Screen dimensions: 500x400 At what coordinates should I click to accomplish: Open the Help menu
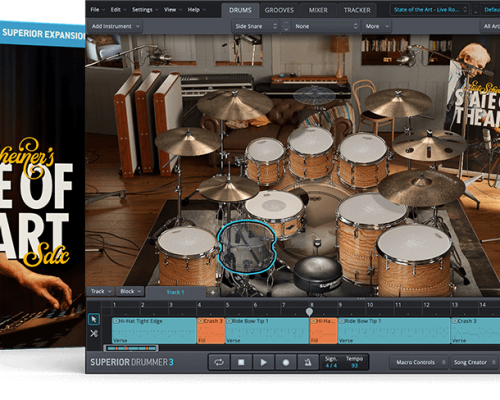[x=196, y=10]
